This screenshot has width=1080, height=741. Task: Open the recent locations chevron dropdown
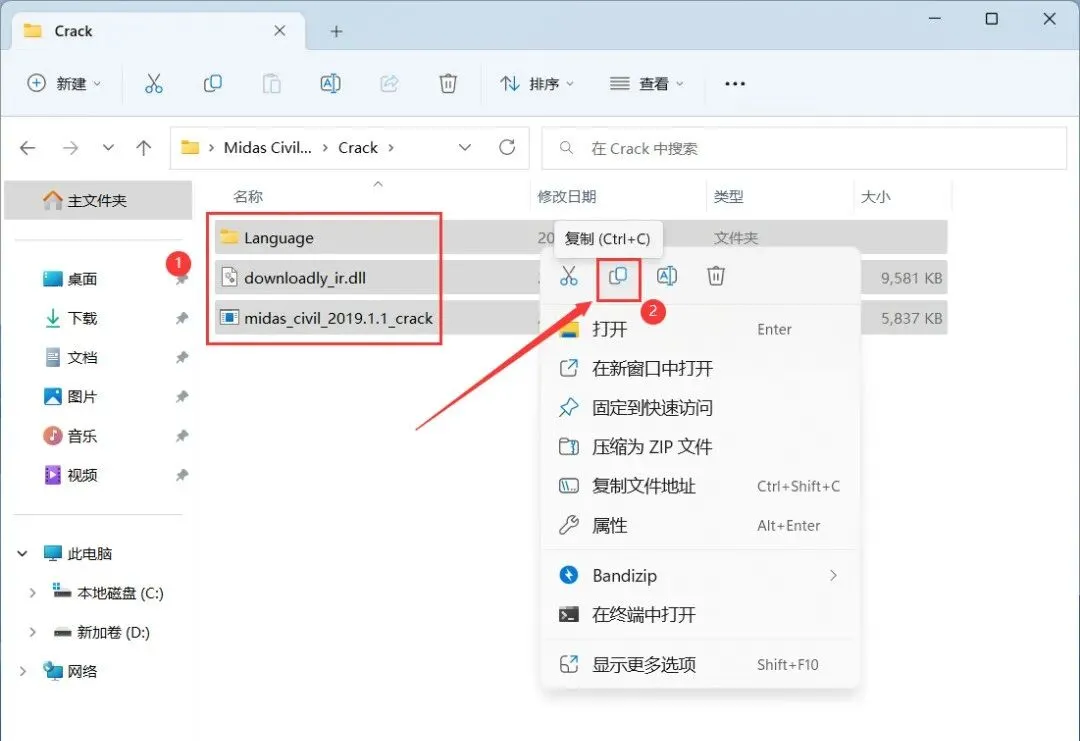tap(108, 147)
